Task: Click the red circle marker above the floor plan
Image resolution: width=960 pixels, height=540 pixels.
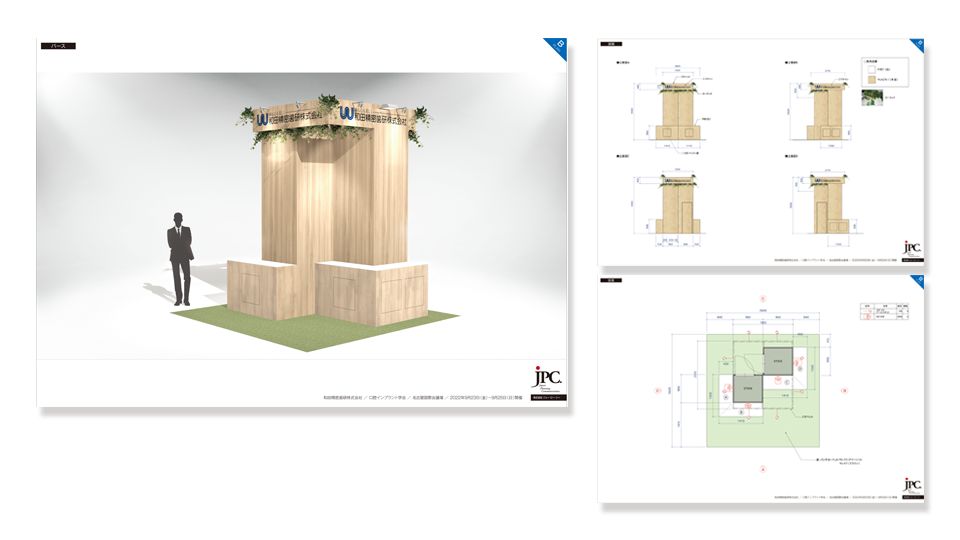Action: click(x=763, y=299)
